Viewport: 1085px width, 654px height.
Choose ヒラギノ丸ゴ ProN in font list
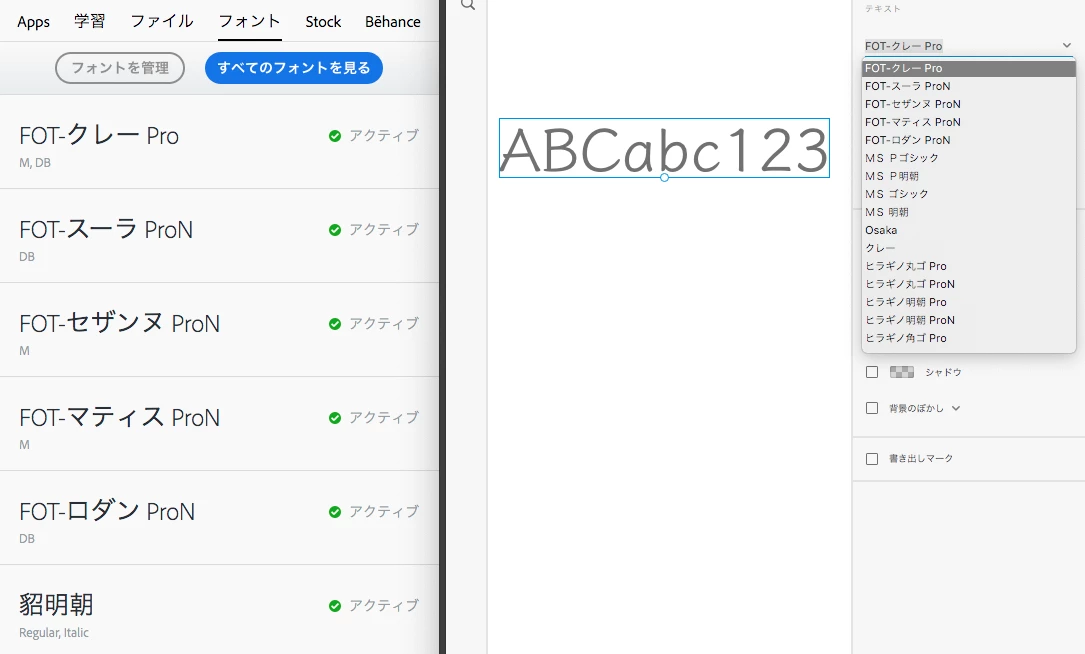tap(969, 284)
